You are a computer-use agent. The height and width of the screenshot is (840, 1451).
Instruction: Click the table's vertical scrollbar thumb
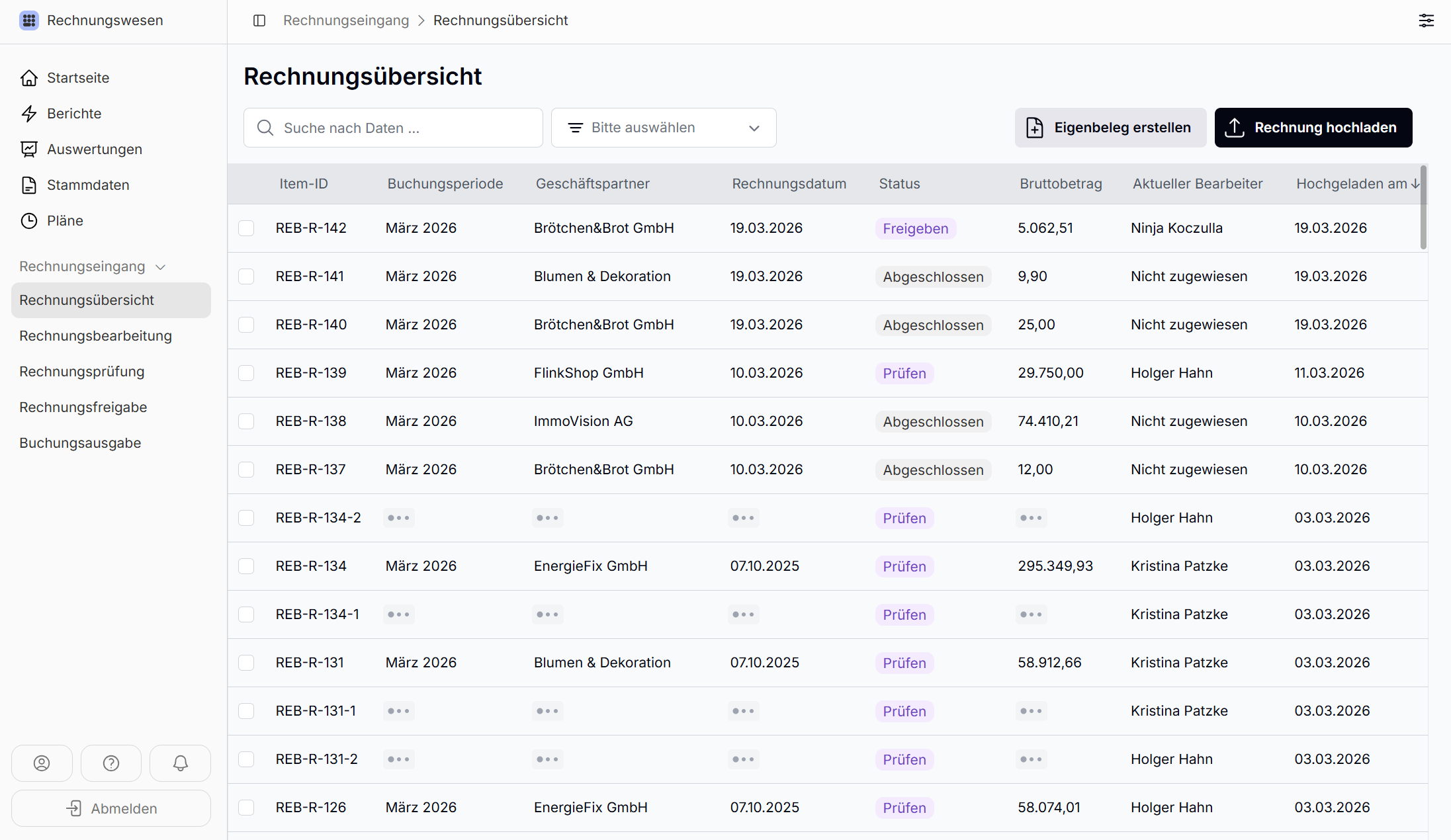pos(1423,208)
